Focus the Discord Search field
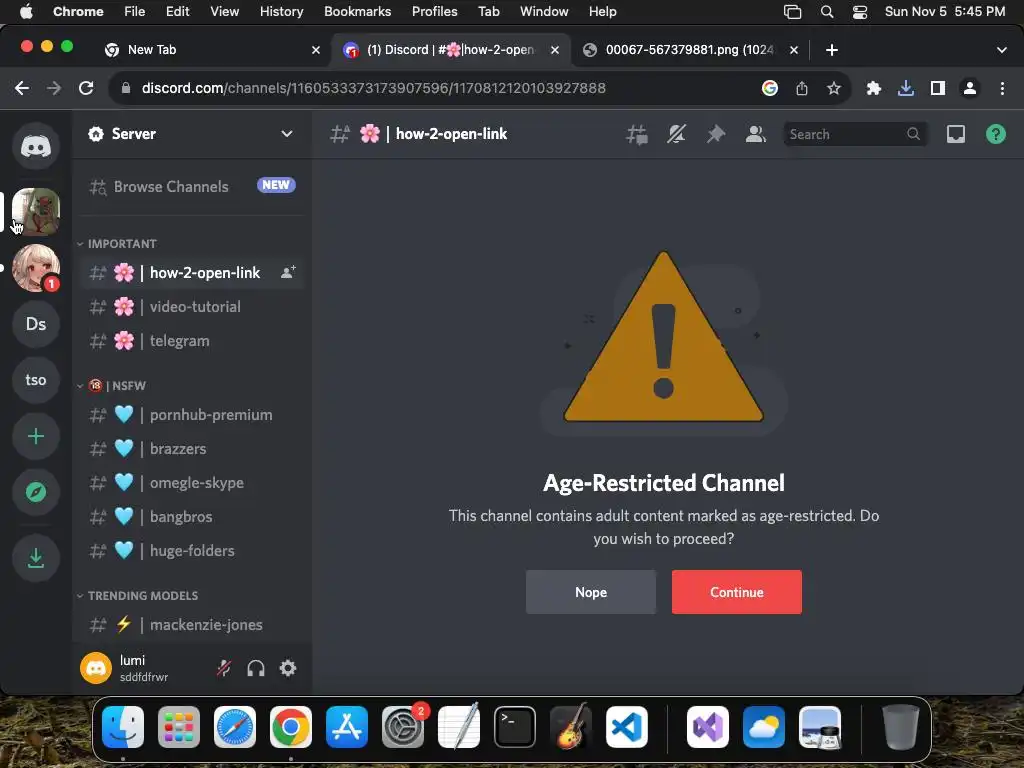The image size is (1024, 768). pos(855,135)
